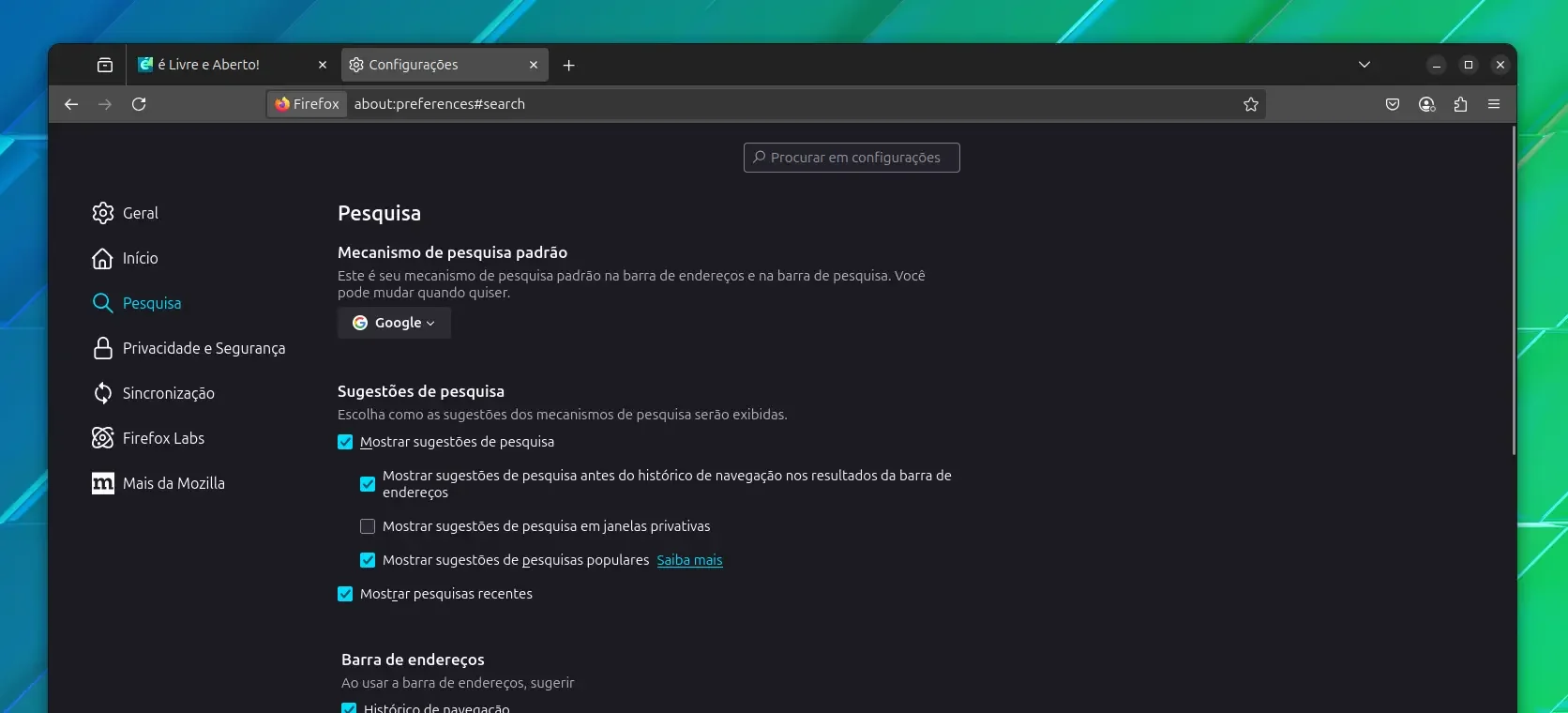Image resolution: width=1568 pixels, height=713 pixels.
Task: Open Geral settings category
Action: 125,213
